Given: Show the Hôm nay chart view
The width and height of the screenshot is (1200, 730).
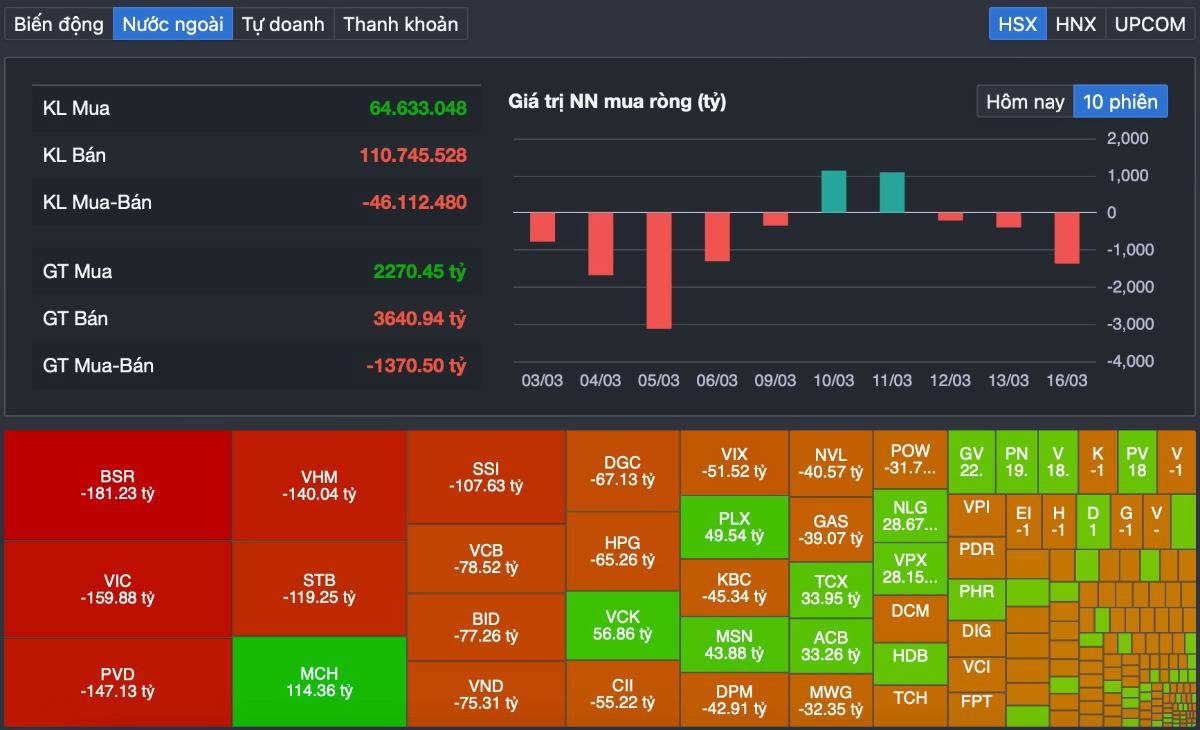Looking at the screenshot, I should (x=1025, y=101).
